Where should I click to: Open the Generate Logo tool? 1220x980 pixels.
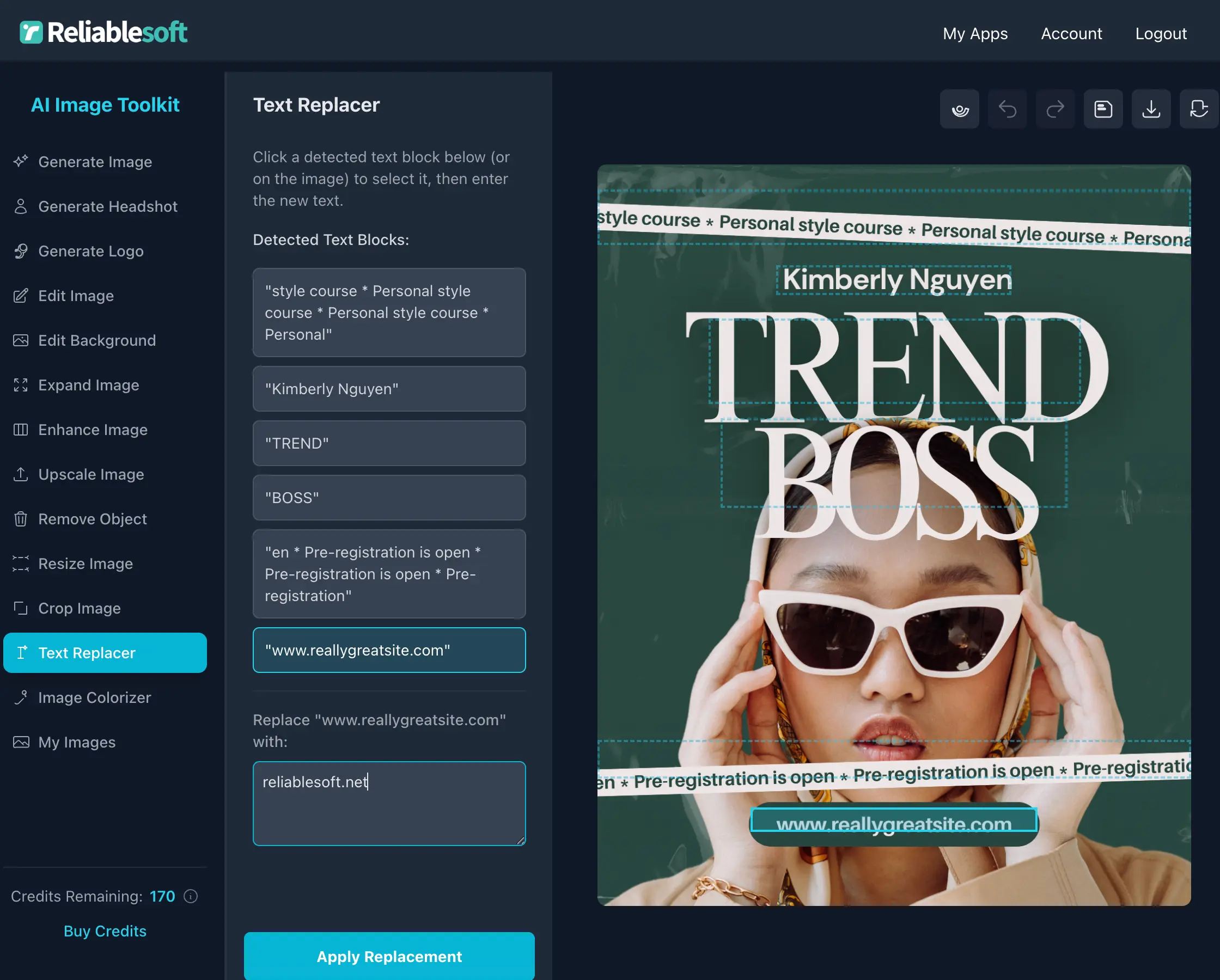tap(90, 250)
